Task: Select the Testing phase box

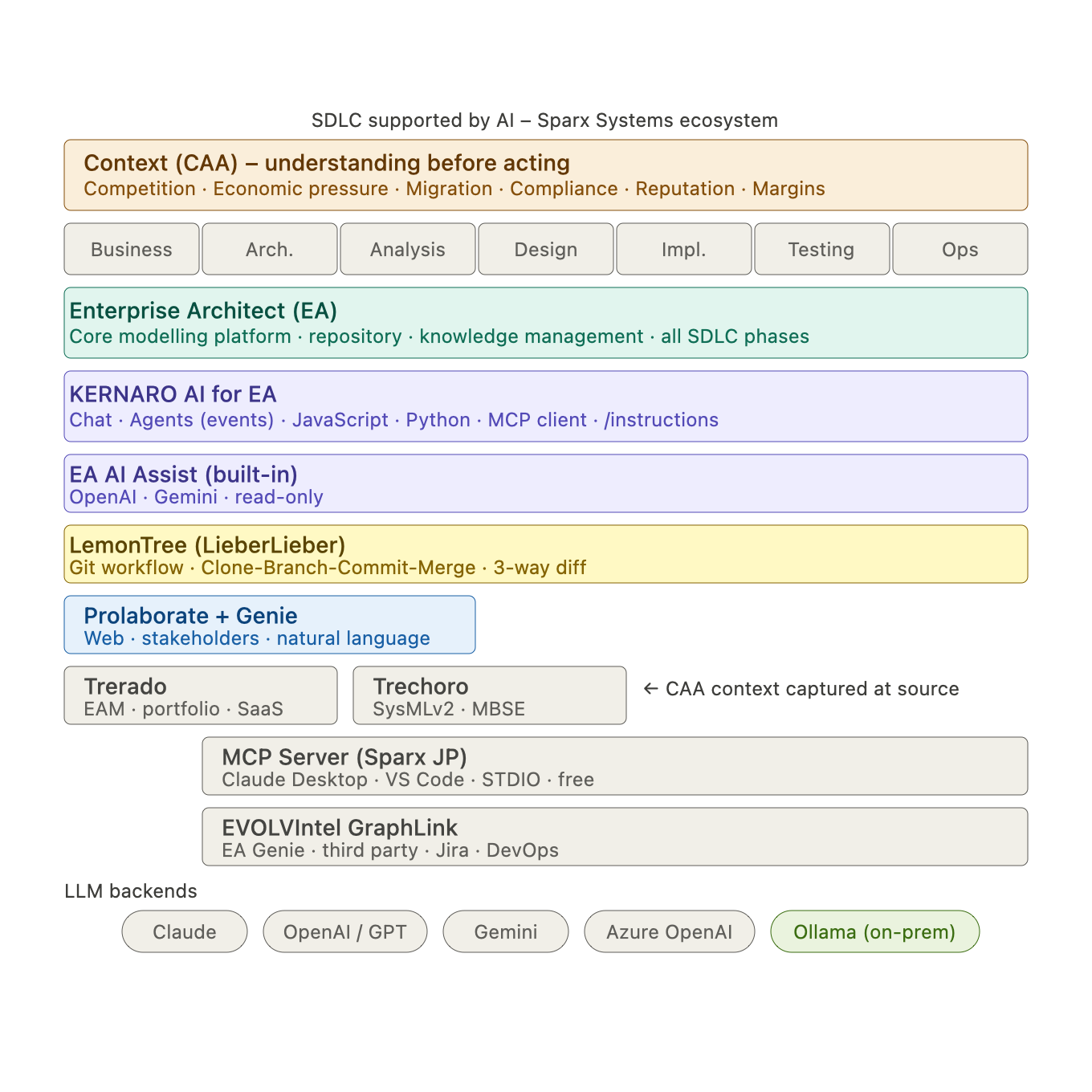Action: (x=822, y=249)
